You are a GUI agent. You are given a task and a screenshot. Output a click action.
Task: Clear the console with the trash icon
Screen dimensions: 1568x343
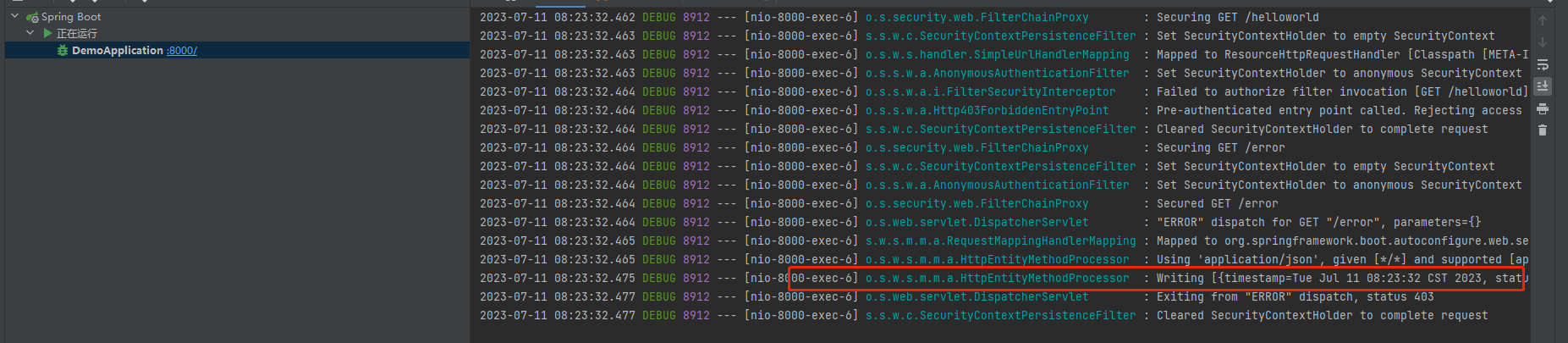point(1543,130)
